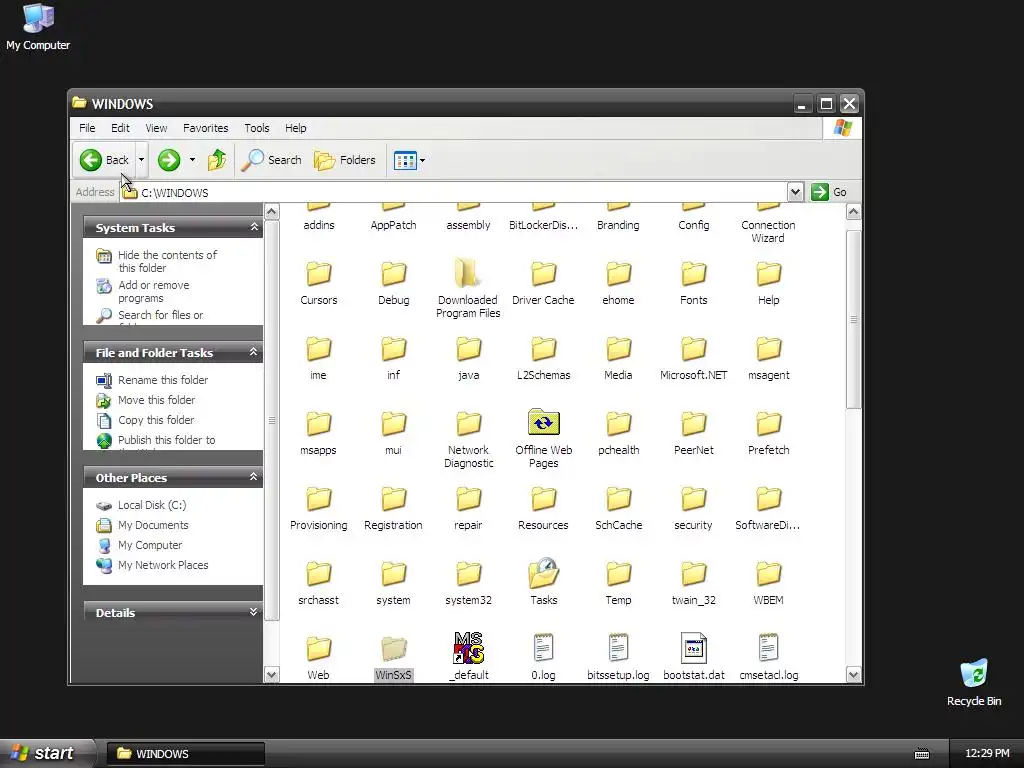The image size is (1024, 768).
Task: Click the WINDOWS taskbar button
Action: tap(185, 754)
